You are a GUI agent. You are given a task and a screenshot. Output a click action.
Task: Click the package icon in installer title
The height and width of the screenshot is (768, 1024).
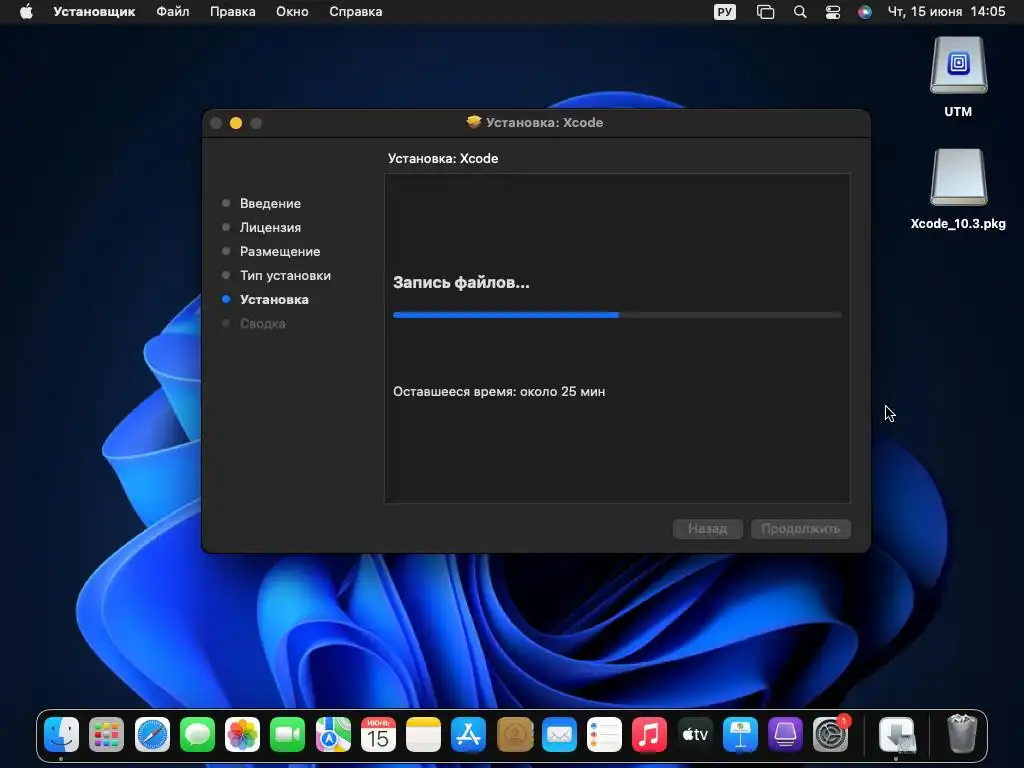point(474,122)
